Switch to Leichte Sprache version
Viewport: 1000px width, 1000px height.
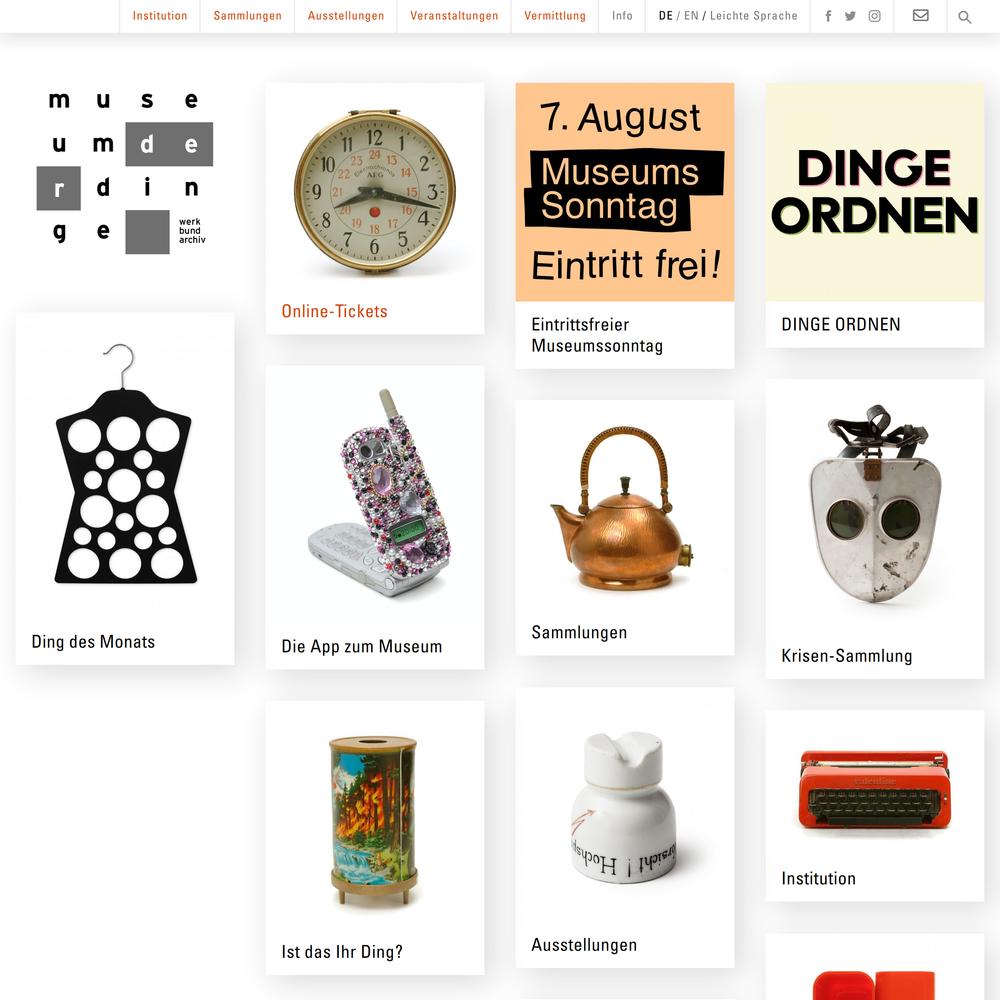click(753, 16)
